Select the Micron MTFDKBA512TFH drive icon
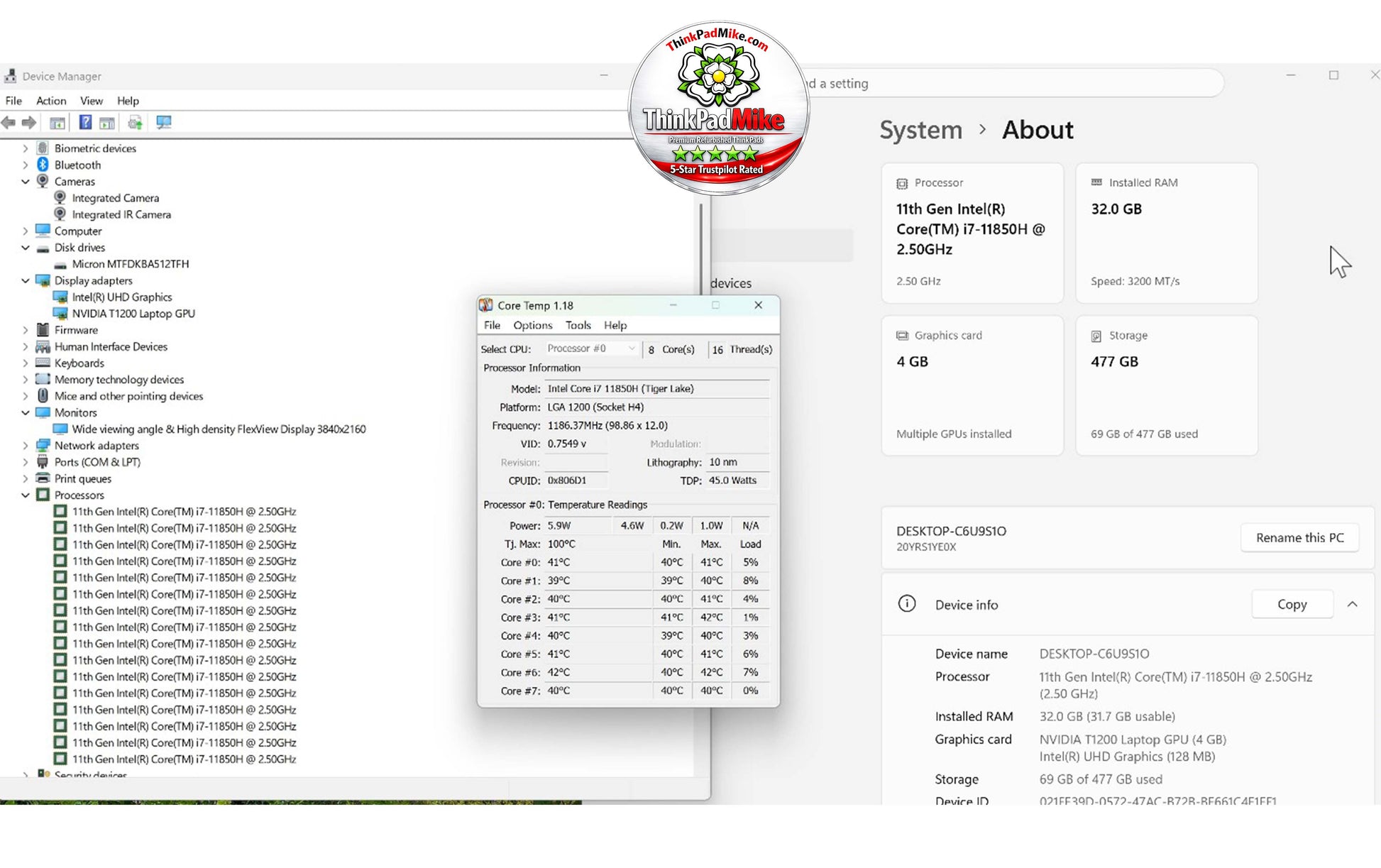Screen dimensions: 1381x868 (60, 265)
